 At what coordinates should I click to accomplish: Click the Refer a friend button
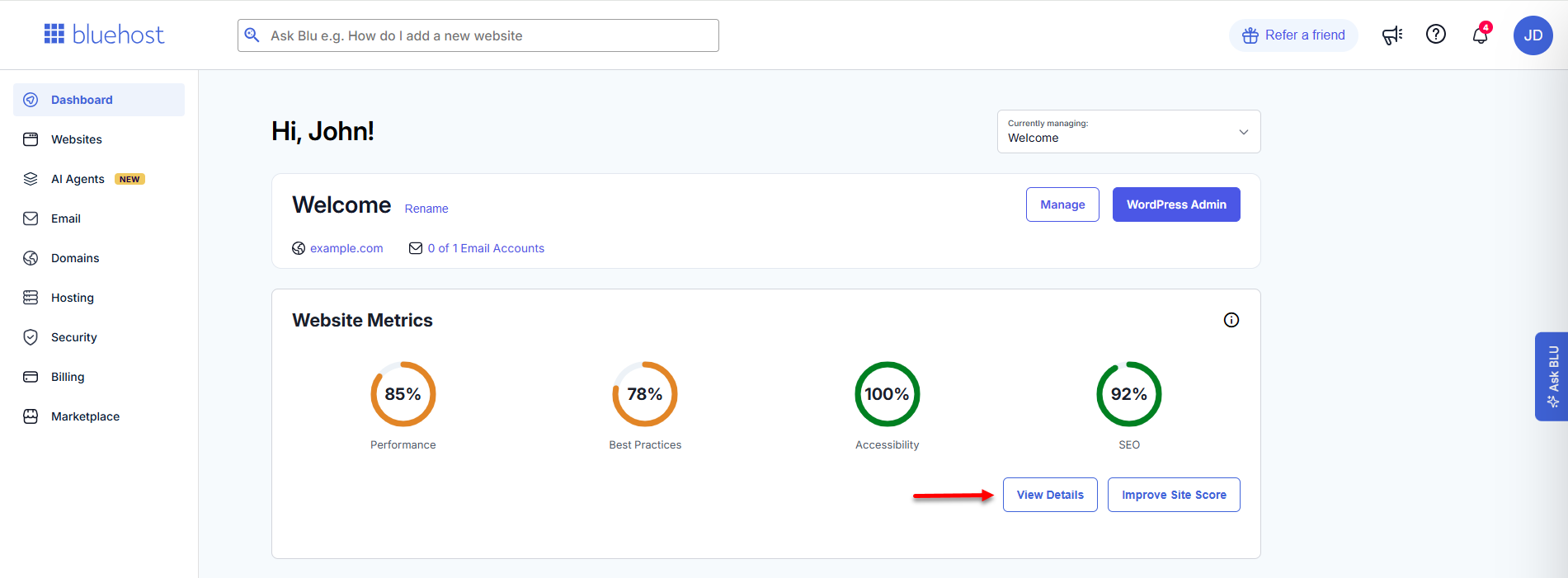coord(1293,35)
